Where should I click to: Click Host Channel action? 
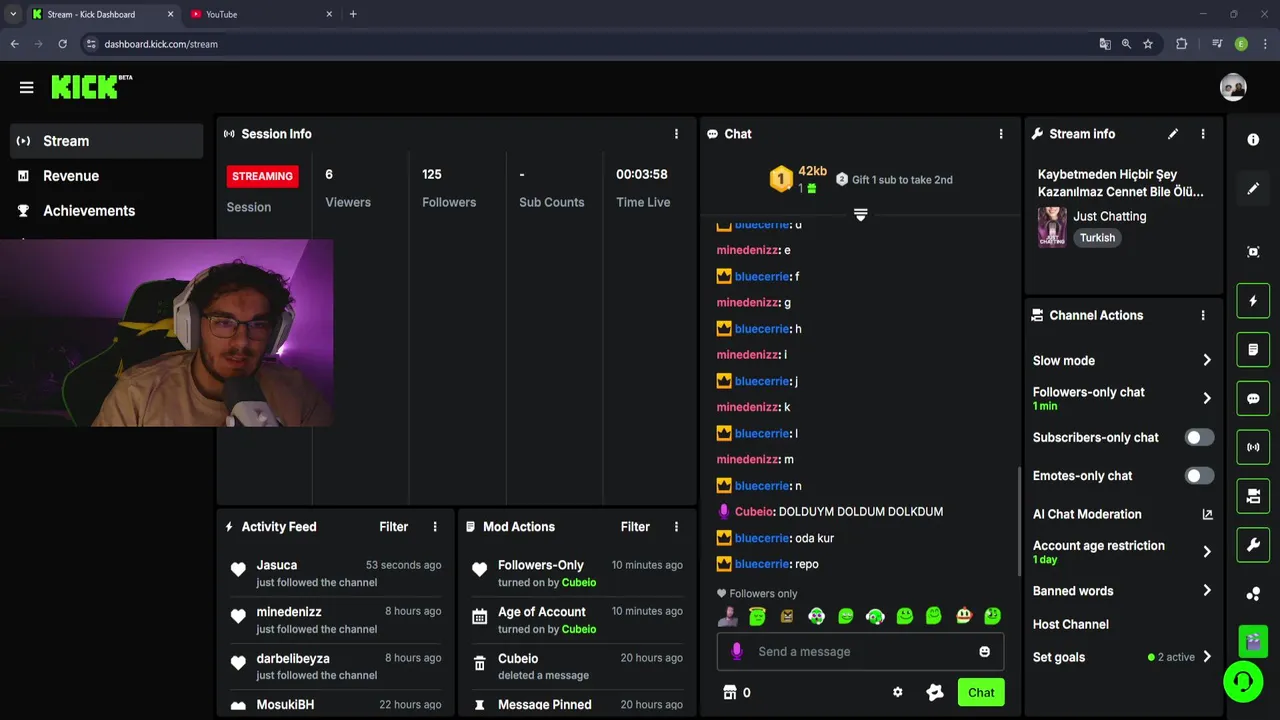(x=1071, y=624)
